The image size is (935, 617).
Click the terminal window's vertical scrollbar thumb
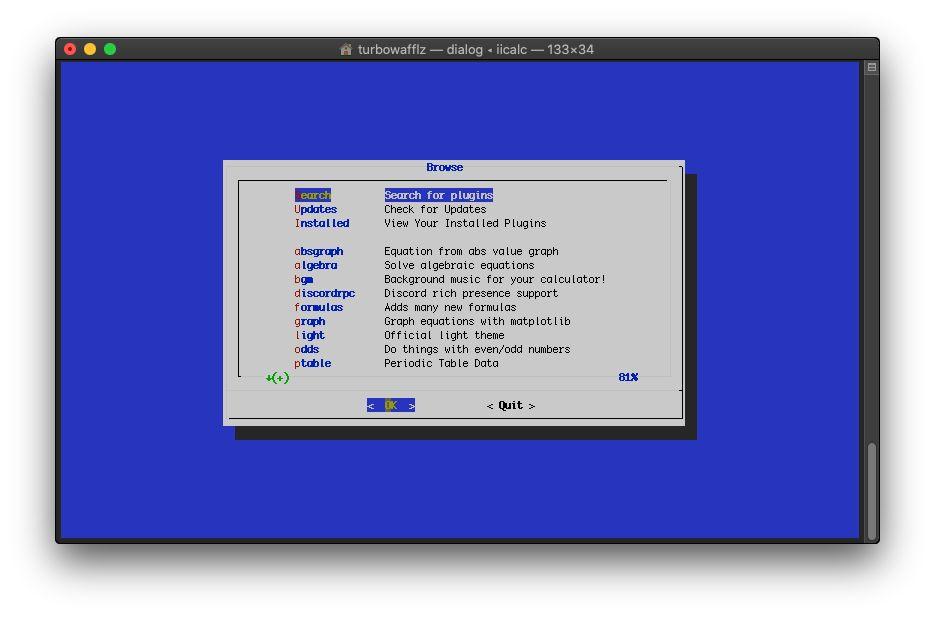[x=872, y=490]
